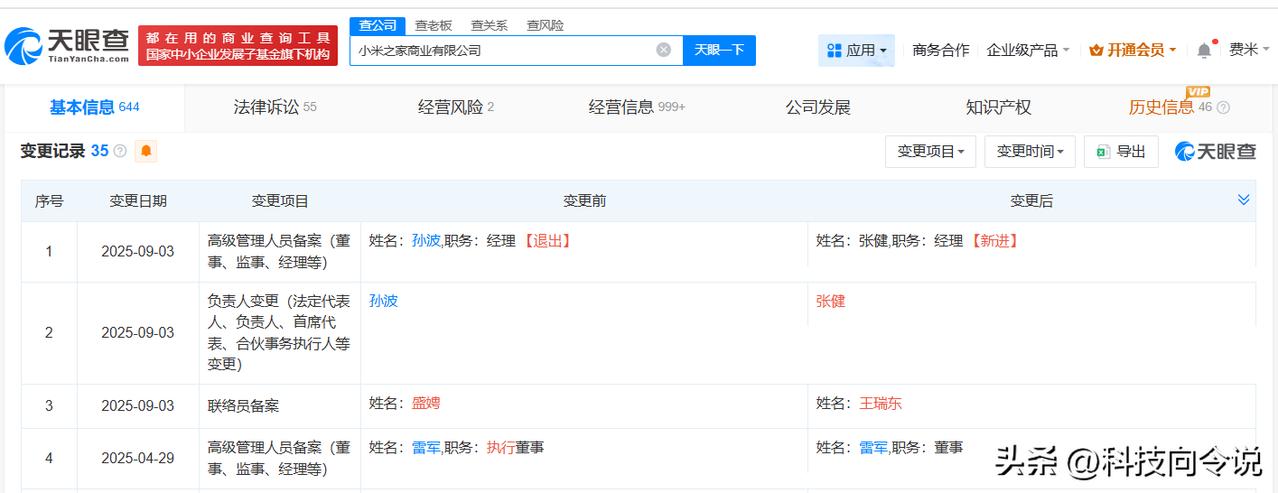Open 雷军 link in row 4 变更后
The height and width of the screenshot is (493, 1278).
point(873,448)
